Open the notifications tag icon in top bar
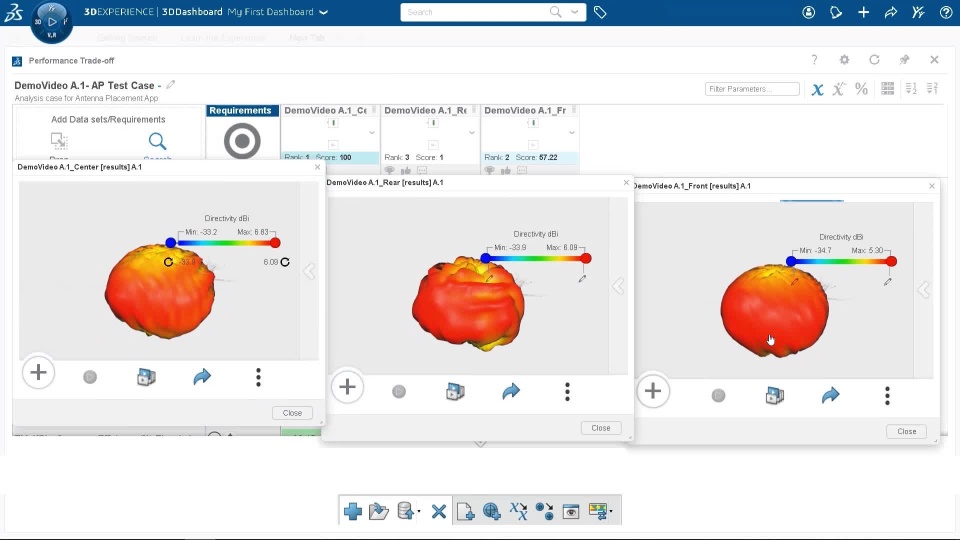This screenshot has width=960, height=540. point(836,12)
